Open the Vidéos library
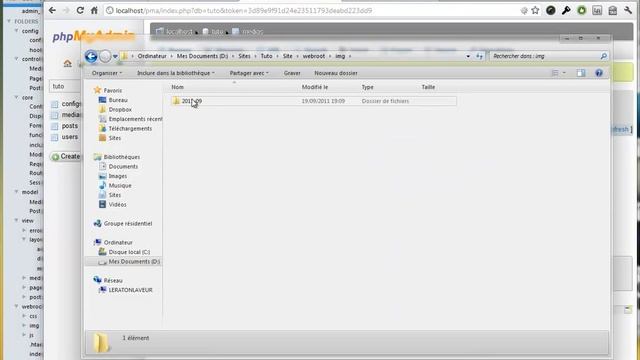The width and height of the screenshot is (640, 360). click(x=118, y=204)
